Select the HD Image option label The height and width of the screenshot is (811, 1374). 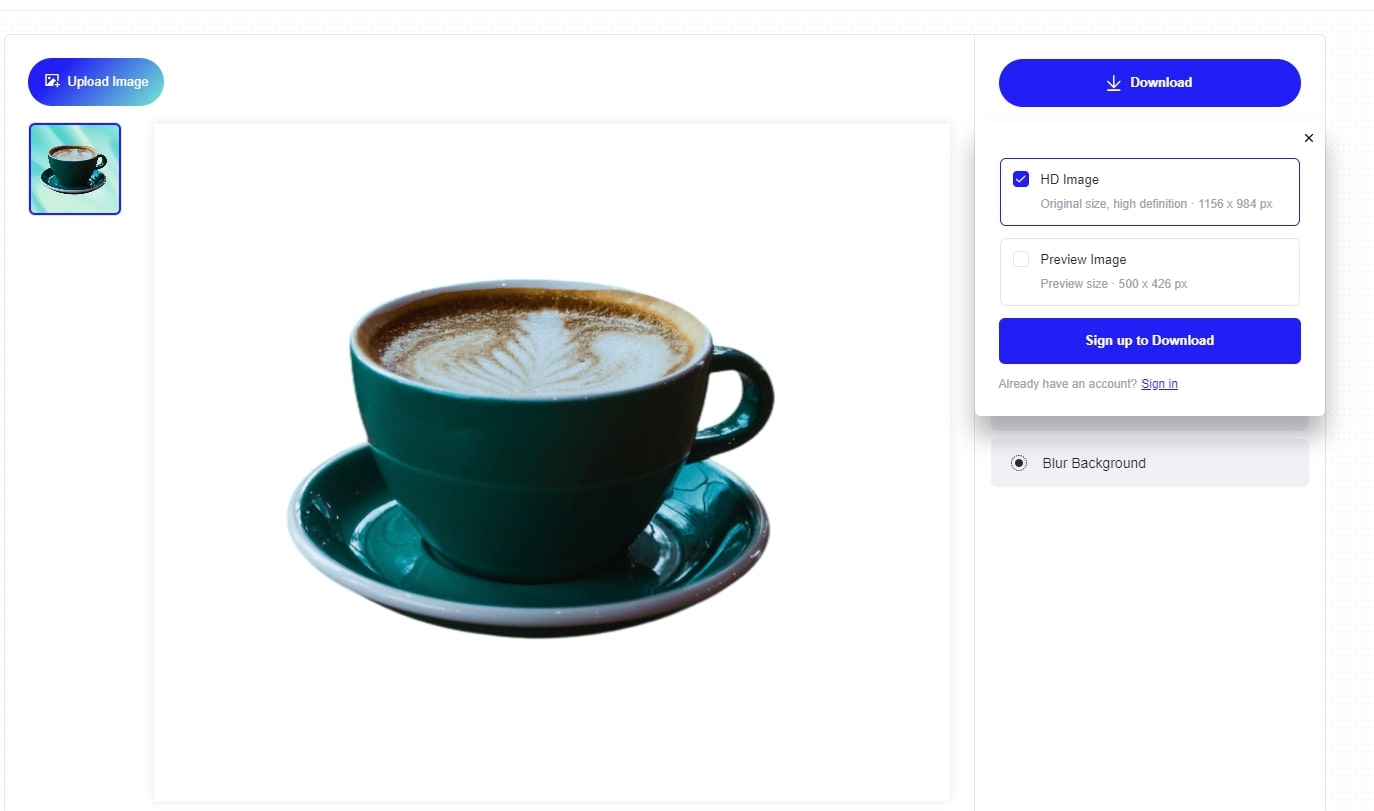point(1069,179)
